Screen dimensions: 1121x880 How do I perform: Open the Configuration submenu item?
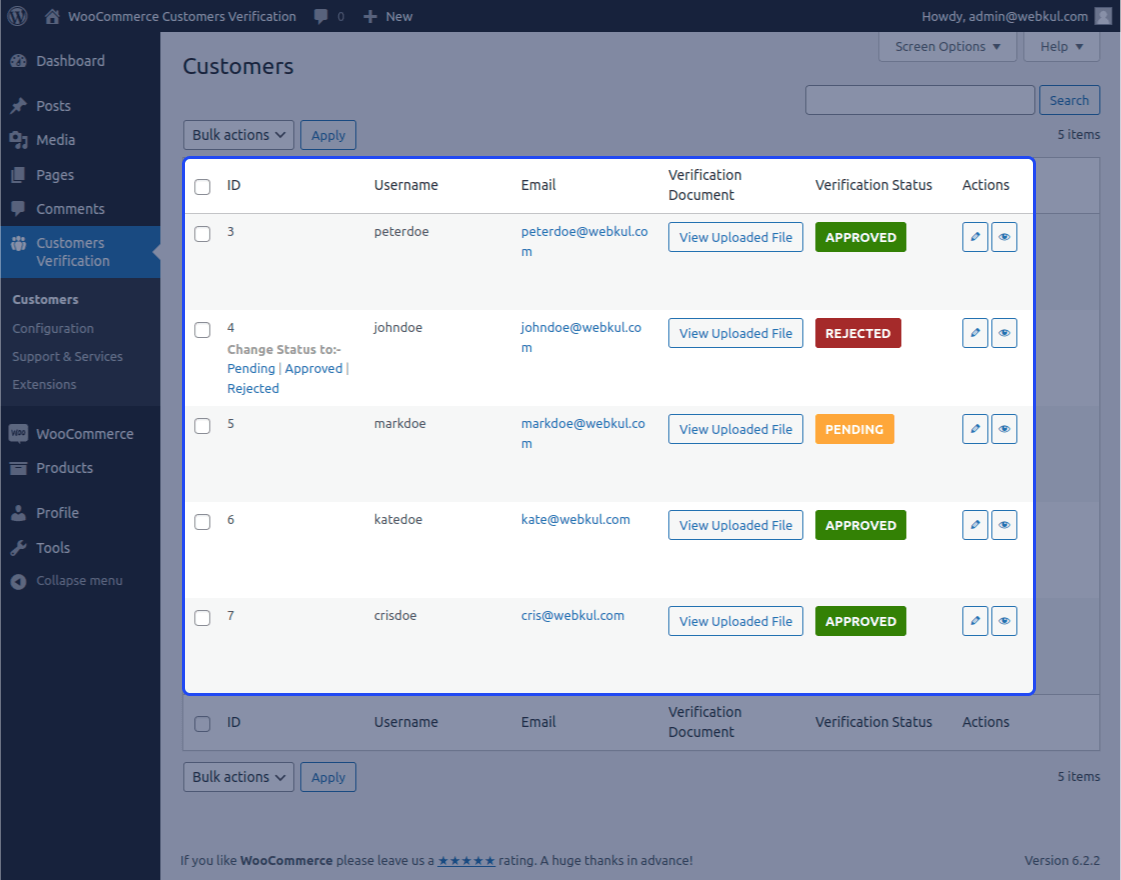click(x=53, y=328)
